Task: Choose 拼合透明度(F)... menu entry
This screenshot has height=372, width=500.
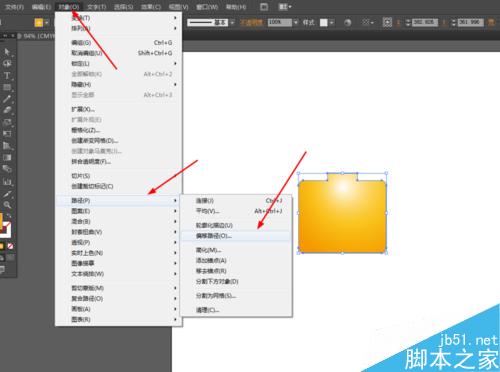Action: (x=118, y=162)
